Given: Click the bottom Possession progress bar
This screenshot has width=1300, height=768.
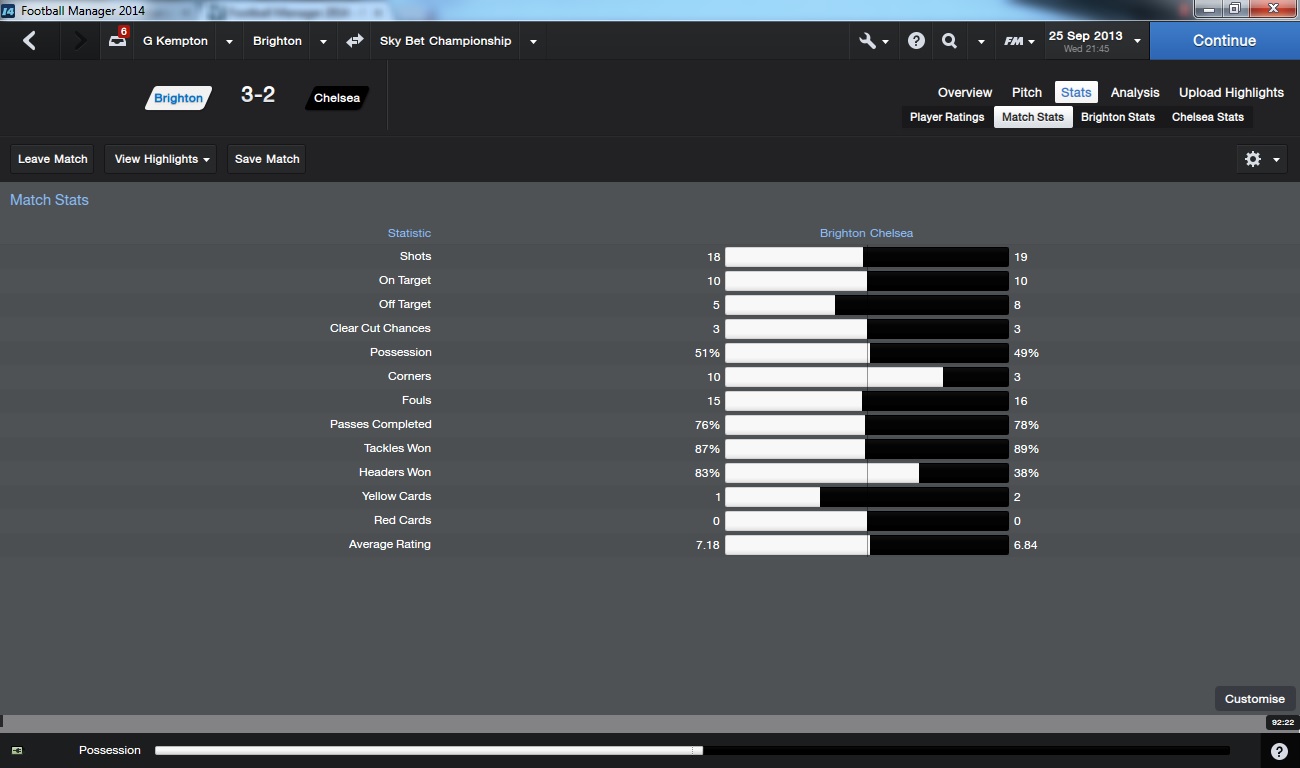Looking at the screenshot, I should (x=692, y=750).
